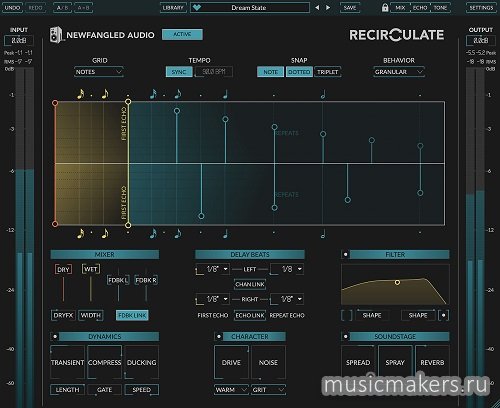This screenshot has height=408, width=500.
Task: Click the A>B copy button
Action: point(83,7)
